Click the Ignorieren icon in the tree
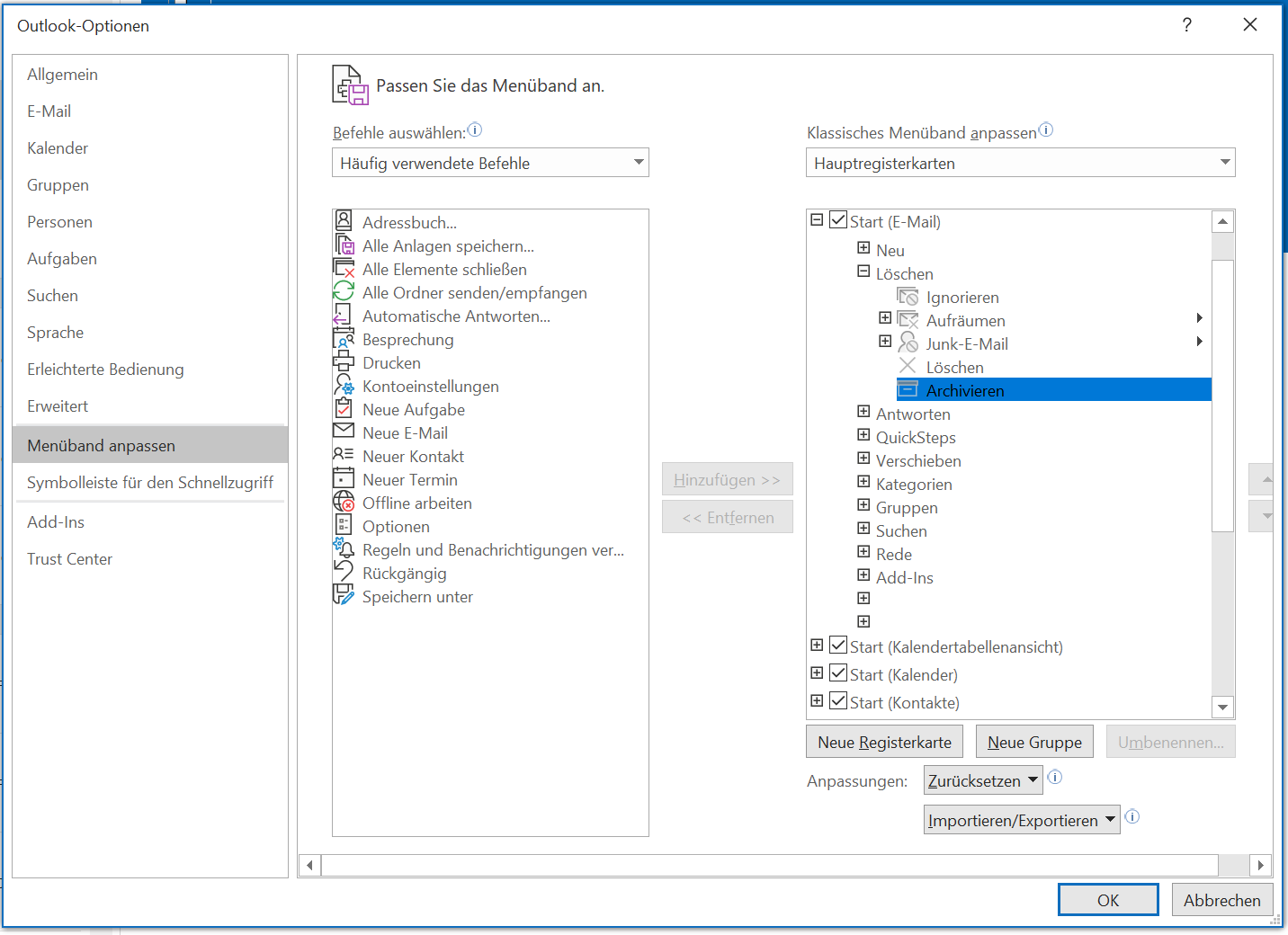This screenshot has height=935, width=1288. click(x=908, y=297)
